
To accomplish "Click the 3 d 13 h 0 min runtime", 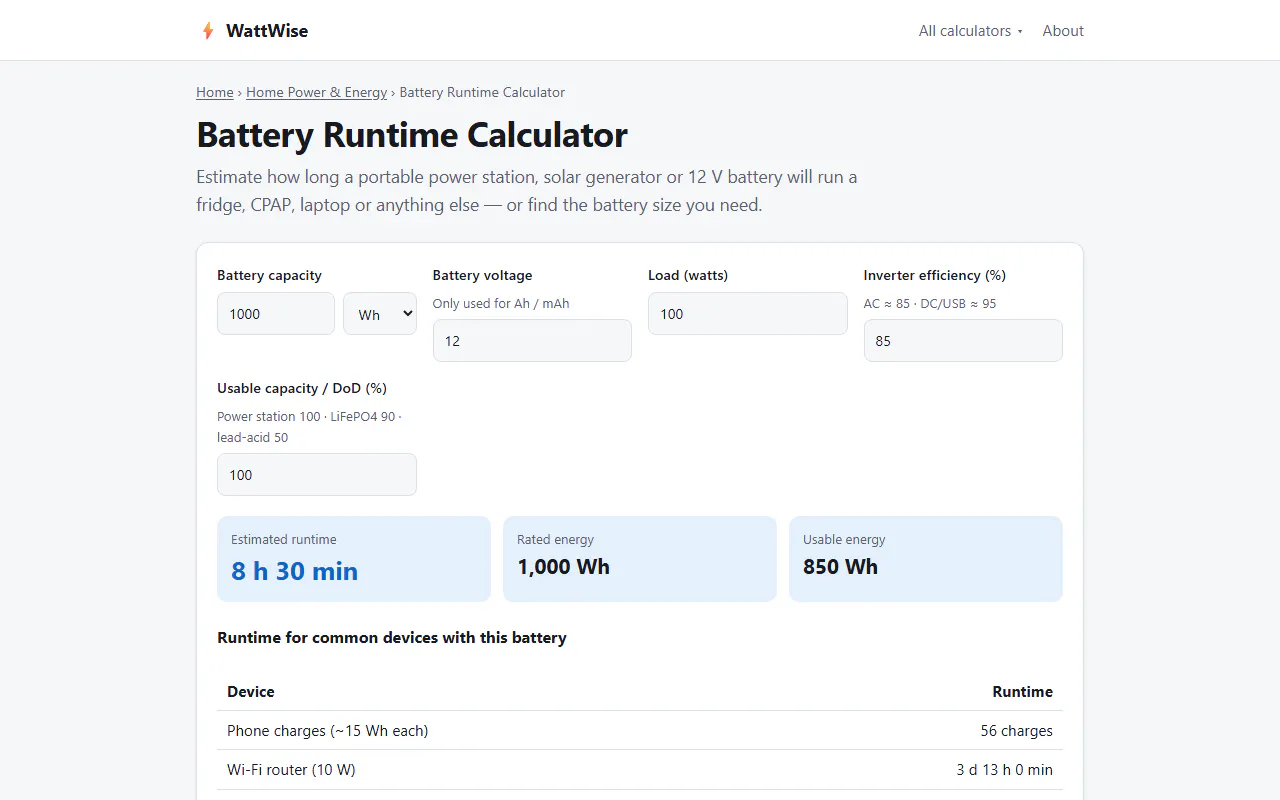I will click(1005, 770).
